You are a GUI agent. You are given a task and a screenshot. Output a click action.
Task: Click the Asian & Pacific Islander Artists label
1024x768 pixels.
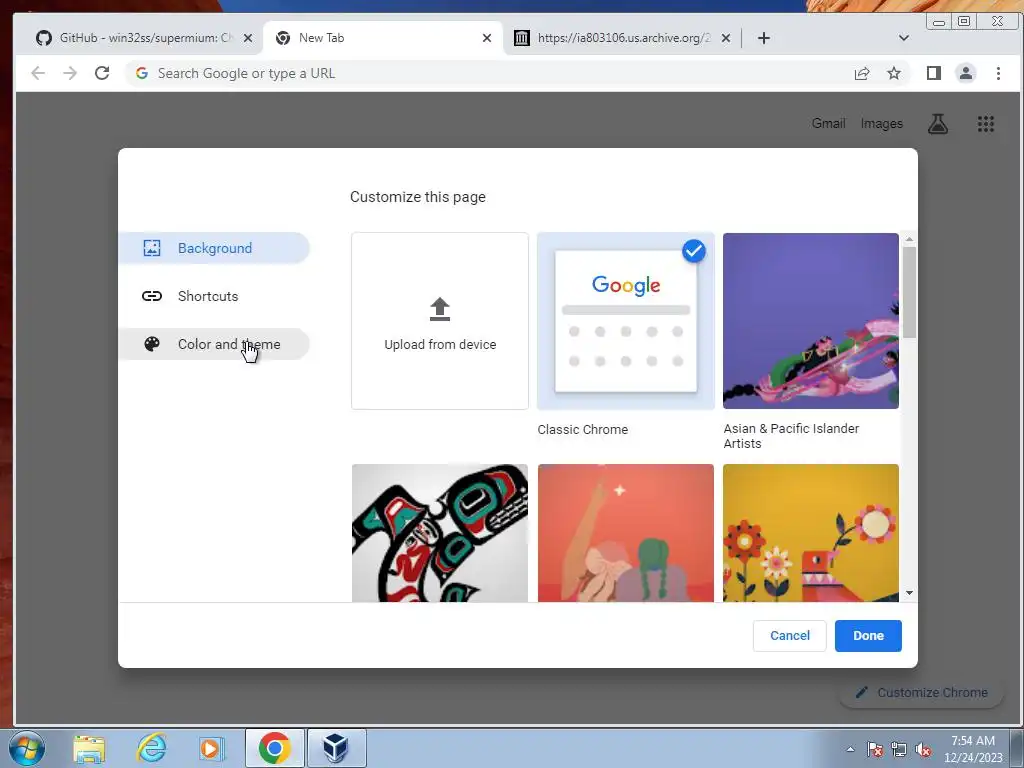tap(791, 436)
